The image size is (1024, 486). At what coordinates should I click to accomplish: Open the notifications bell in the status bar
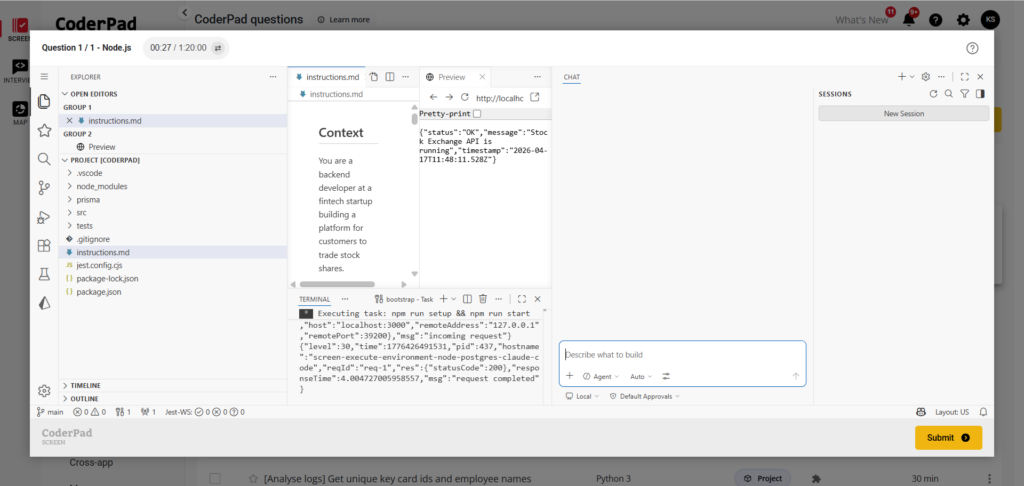983,412
